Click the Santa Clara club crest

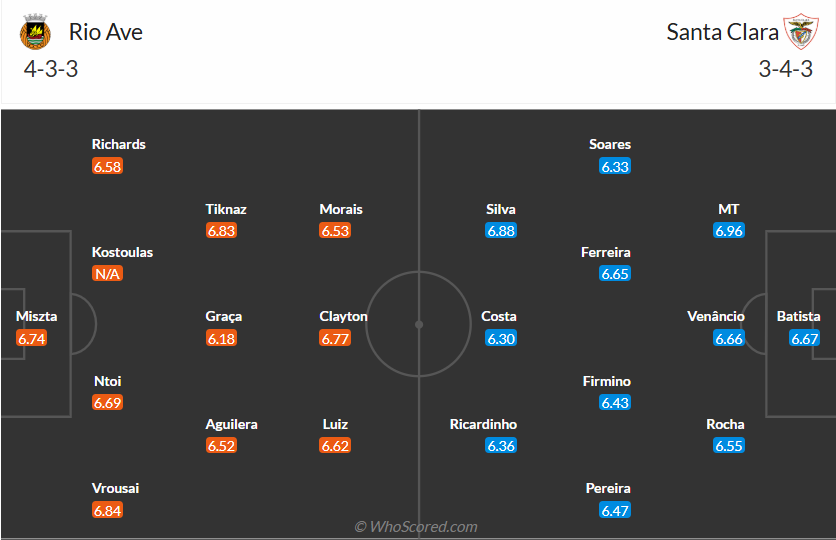coord(799,32)
